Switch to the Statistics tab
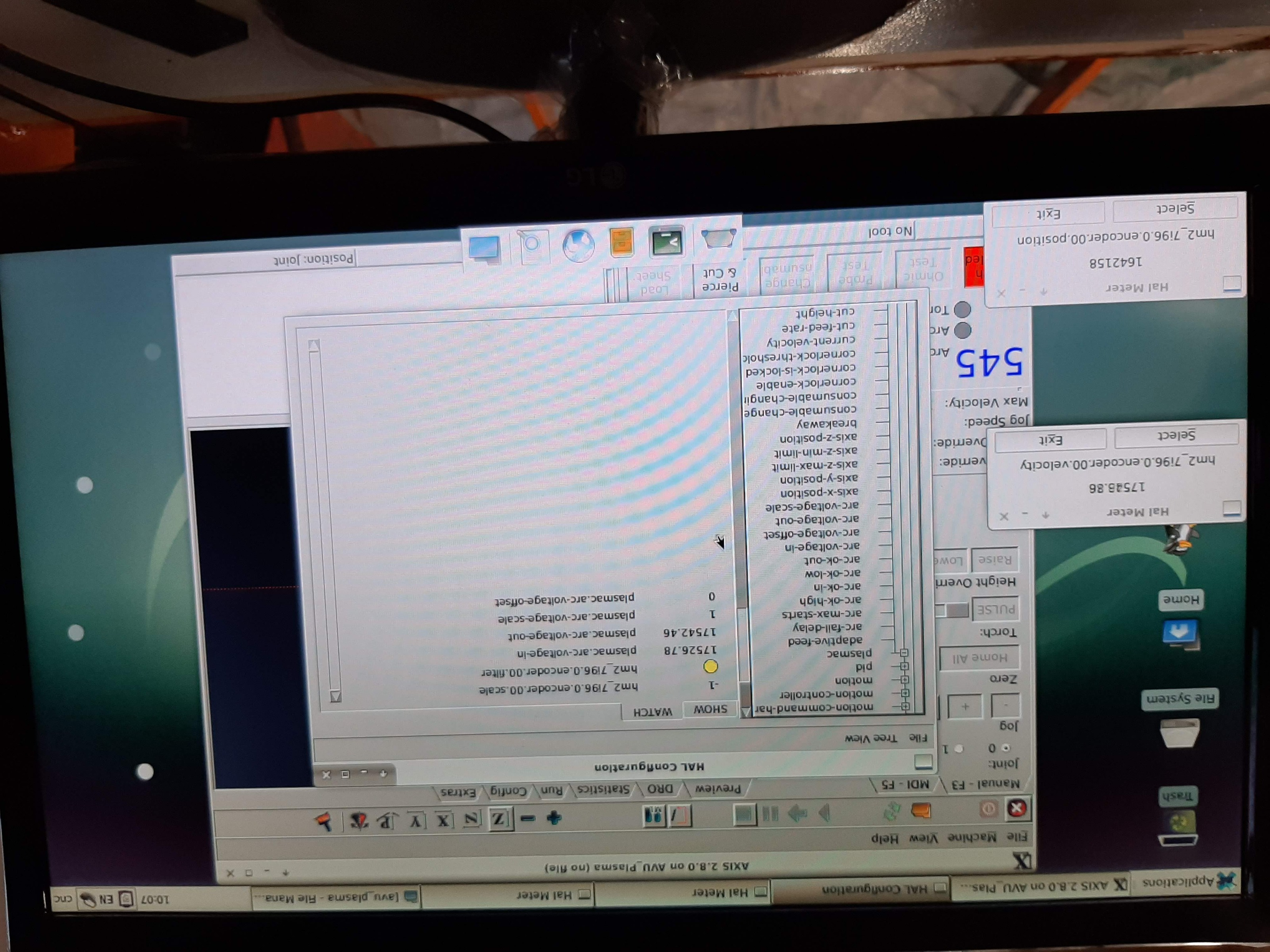Screen dimensions: 1270x952 (603, 790)
